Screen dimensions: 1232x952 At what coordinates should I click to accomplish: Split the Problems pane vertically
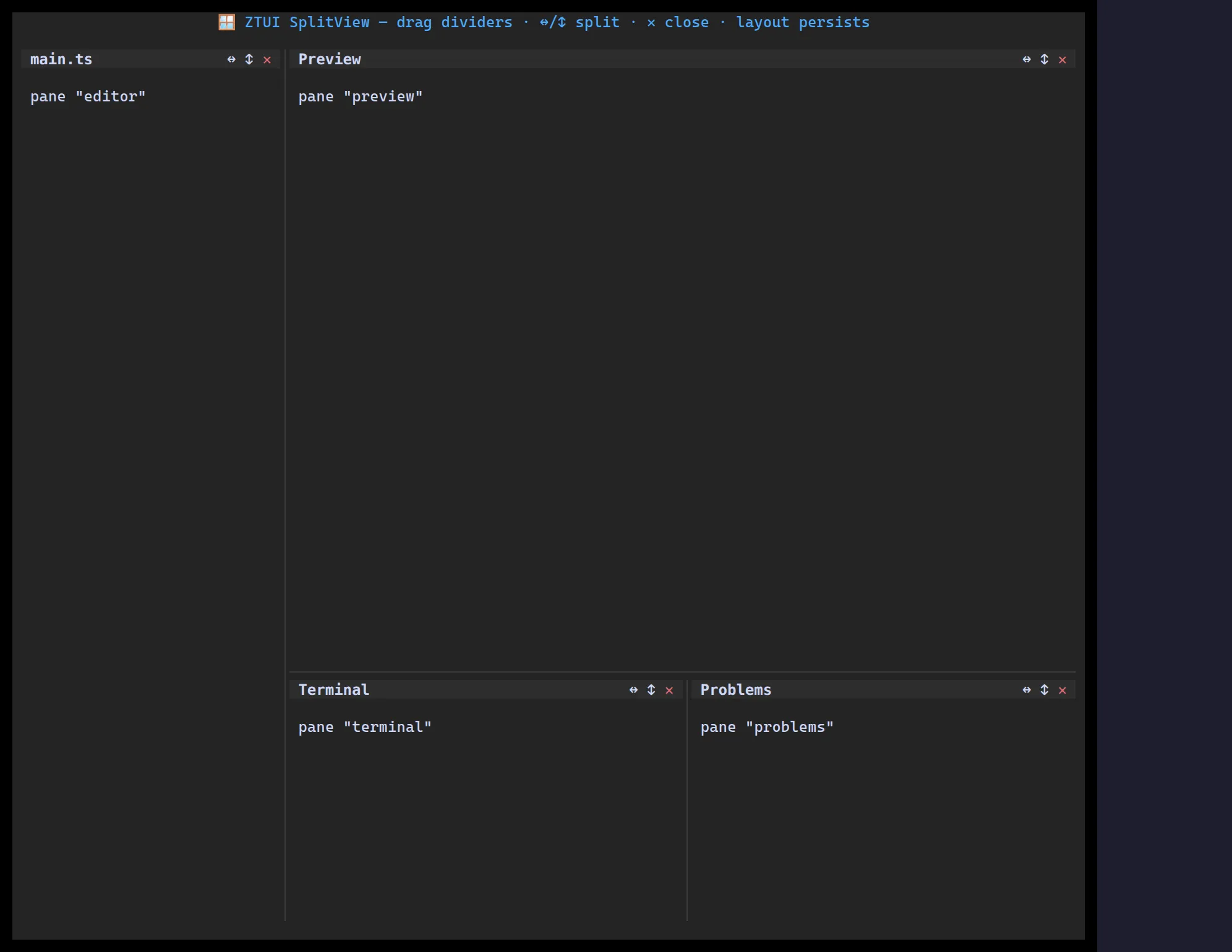(x=1045, y=690)
